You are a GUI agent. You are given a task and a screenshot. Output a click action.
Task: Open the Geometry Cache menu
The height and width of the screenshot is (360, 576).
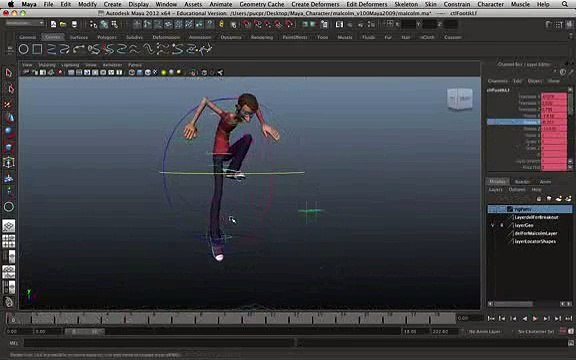262,4
